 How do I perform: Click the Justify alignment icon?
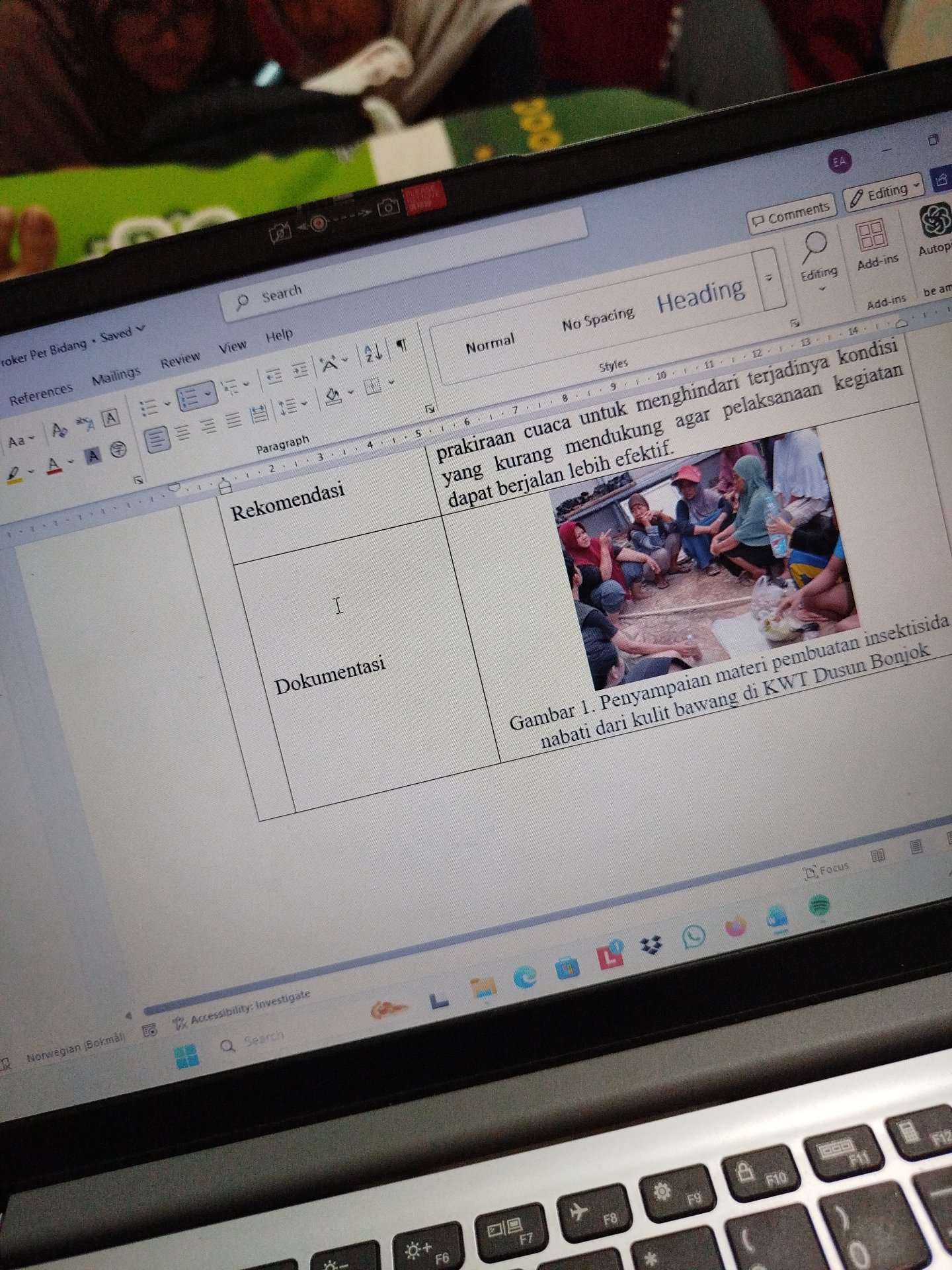[233, 420]
